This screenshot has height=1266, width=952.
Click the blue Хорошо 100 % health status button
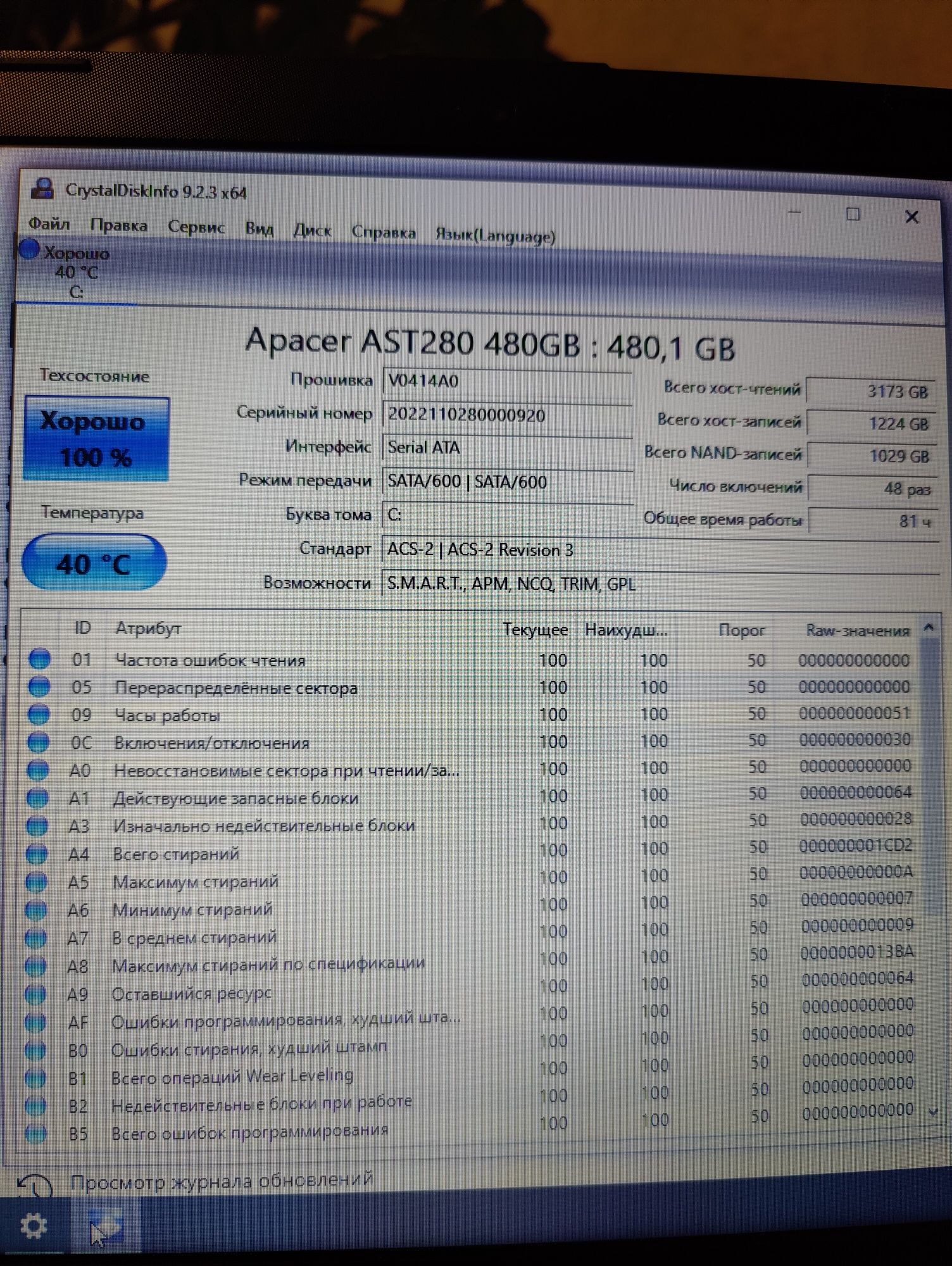pyautogui.click(x=96, y=439)
